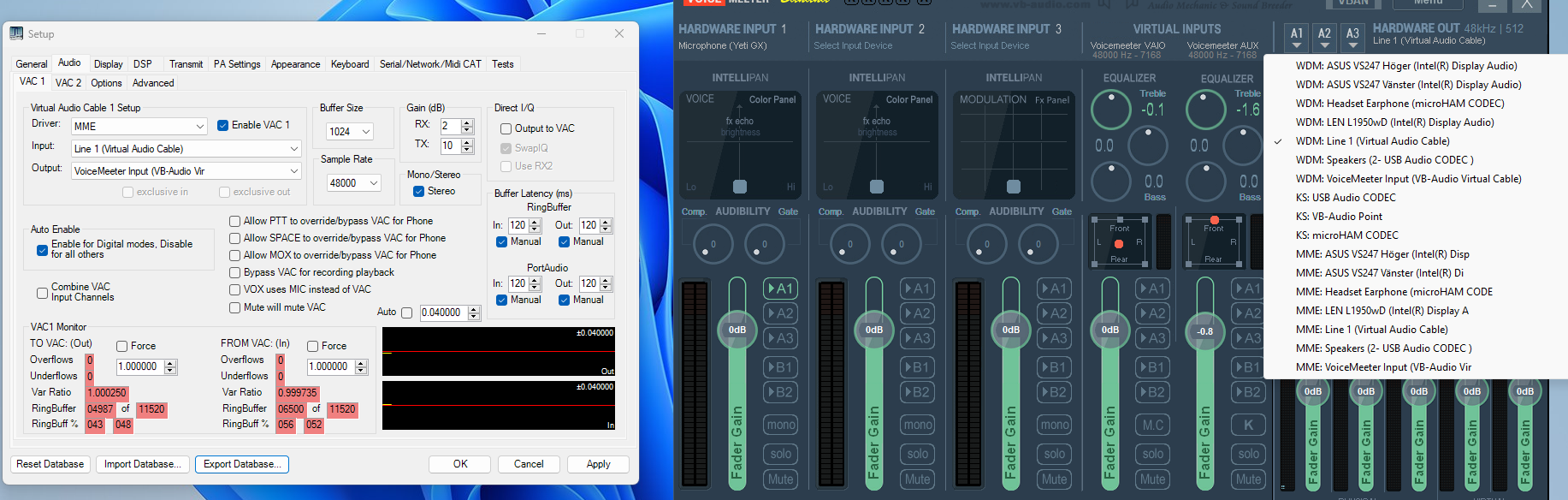Open the A1 hardware out device selector
1568x500 pixels.
[x=1297, y=37]
